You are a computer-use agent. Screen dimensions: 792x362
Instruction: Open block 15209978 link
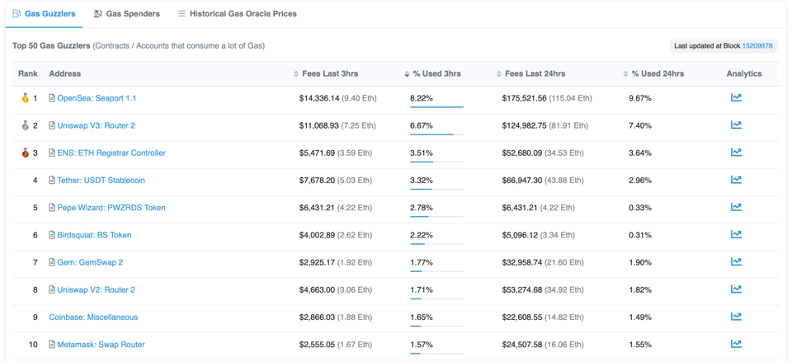[757, 46]
